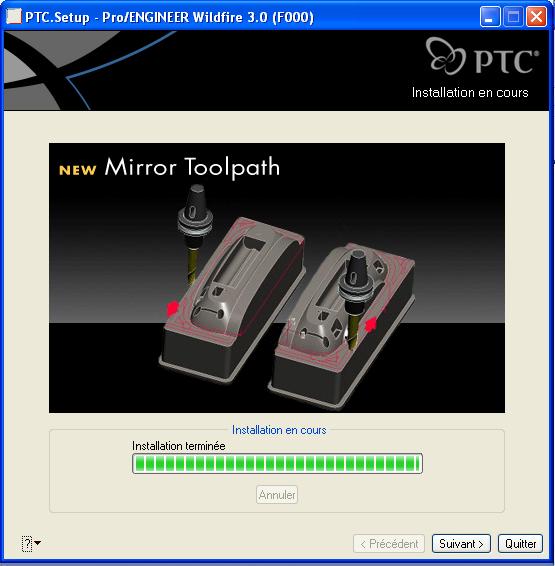555x566 pixels.
Task: Go back with the Précédent button
Action: click(389, 544)
